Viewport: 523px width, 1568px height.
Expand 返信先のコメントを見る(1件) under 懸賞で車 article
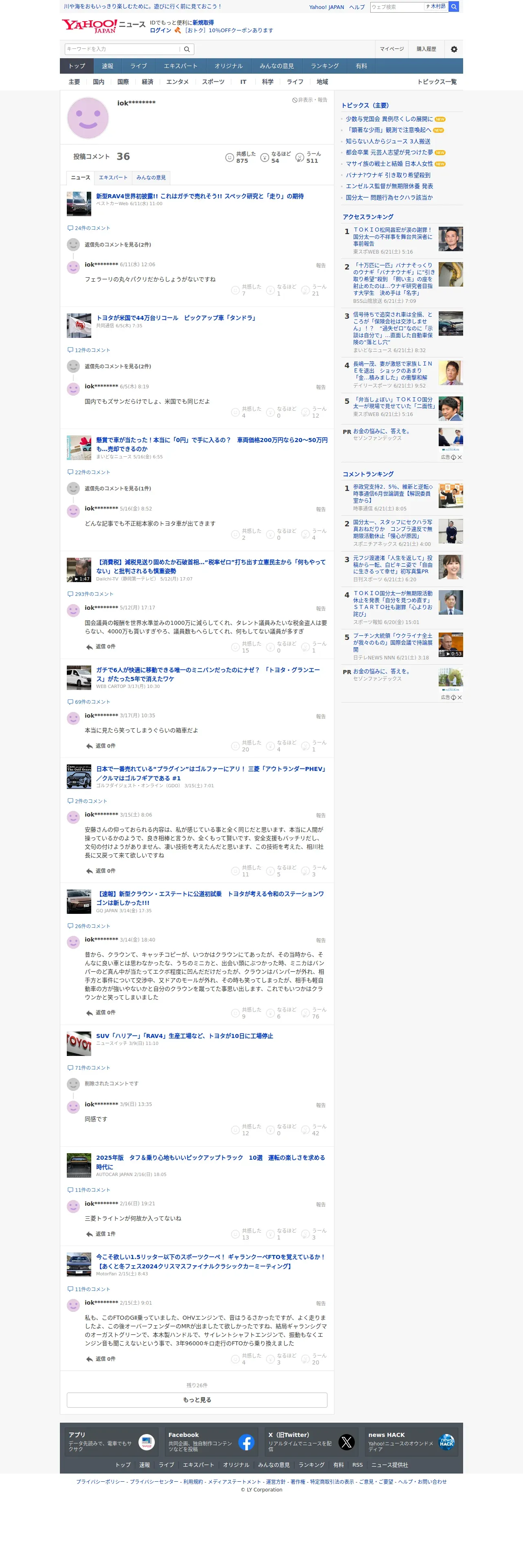pyautogui.click(x=117, y=489)
